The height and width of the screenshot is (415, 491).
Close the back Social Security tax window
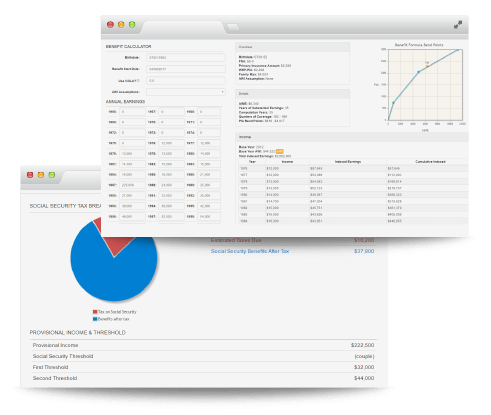30,175
